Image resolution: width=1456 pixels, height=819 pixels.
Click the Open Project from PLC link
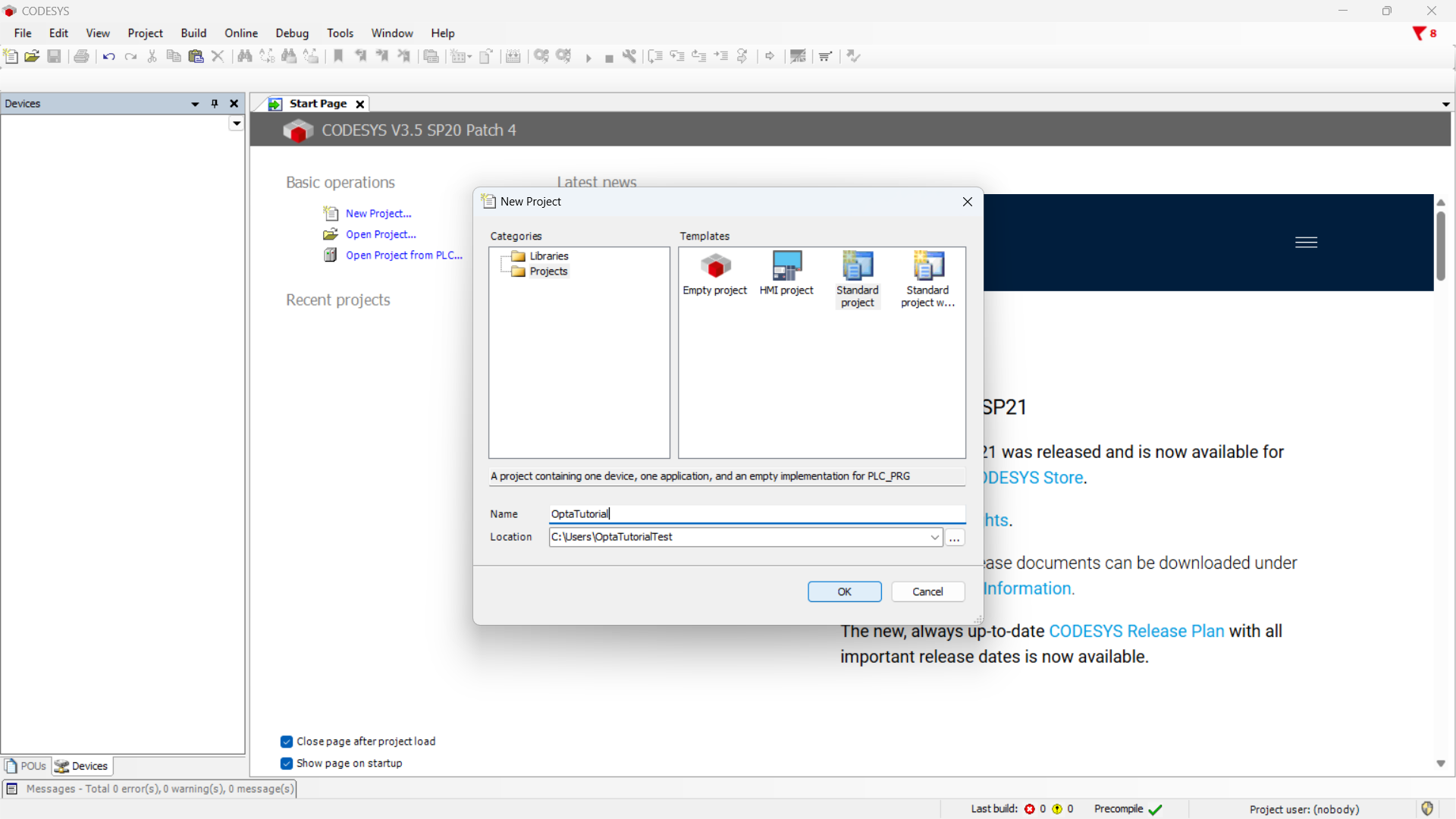[x=403, y=256]
